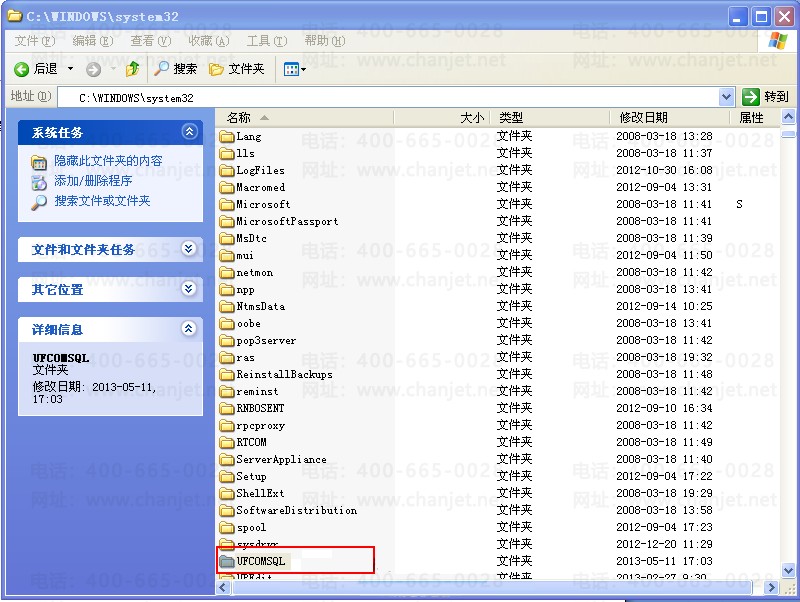Open the Tools menu
This screenshot has width=800, height=602.
[x=266, y=41]
